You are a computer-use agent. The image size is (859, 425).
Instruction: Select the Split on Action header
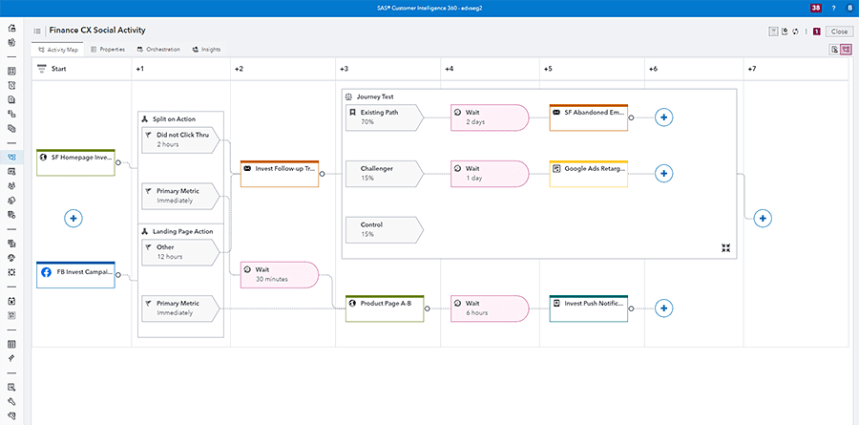(x=174, y=119)
